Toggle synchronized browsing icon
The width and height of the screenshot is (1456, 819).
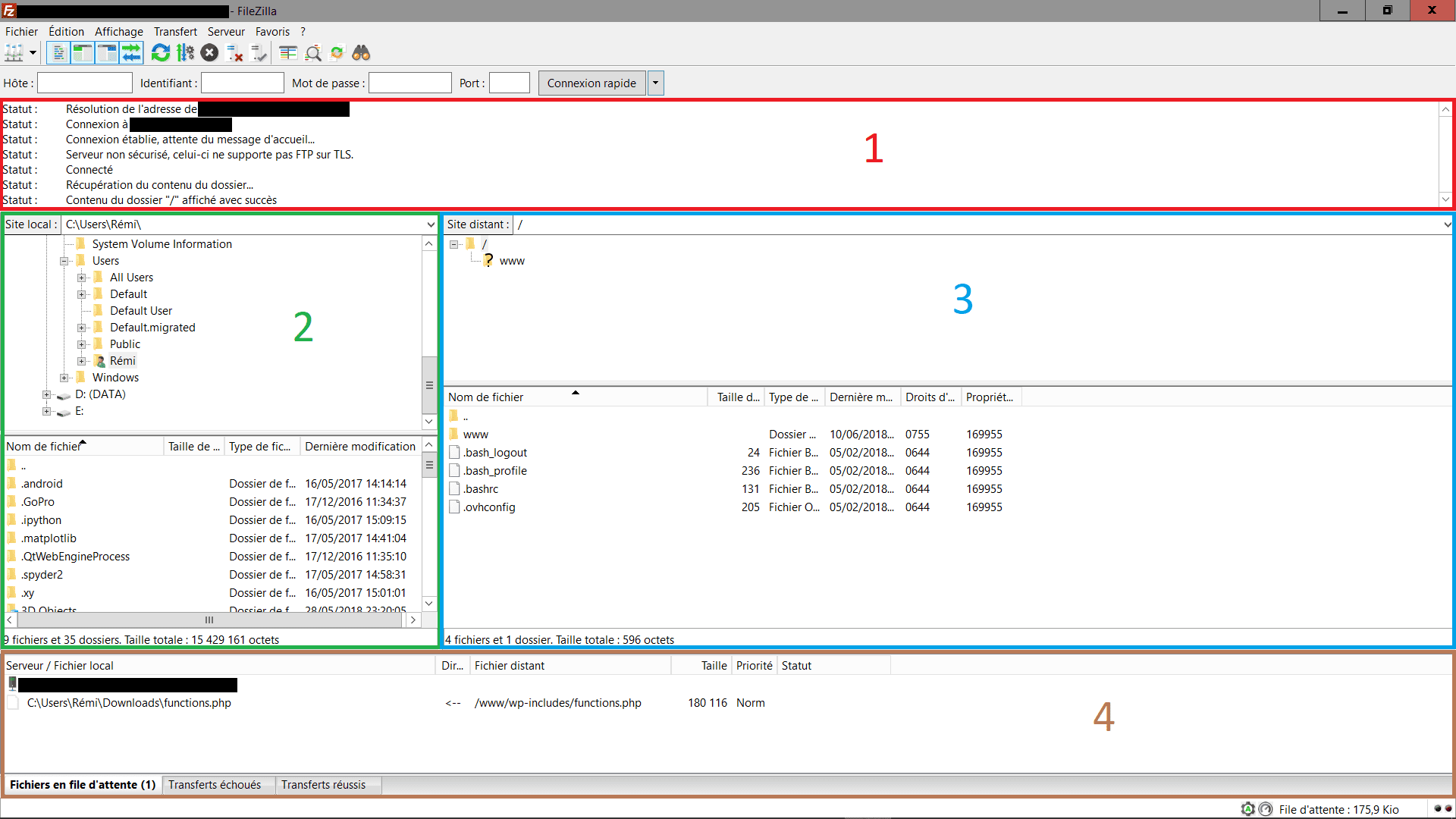tap(337, 53)
